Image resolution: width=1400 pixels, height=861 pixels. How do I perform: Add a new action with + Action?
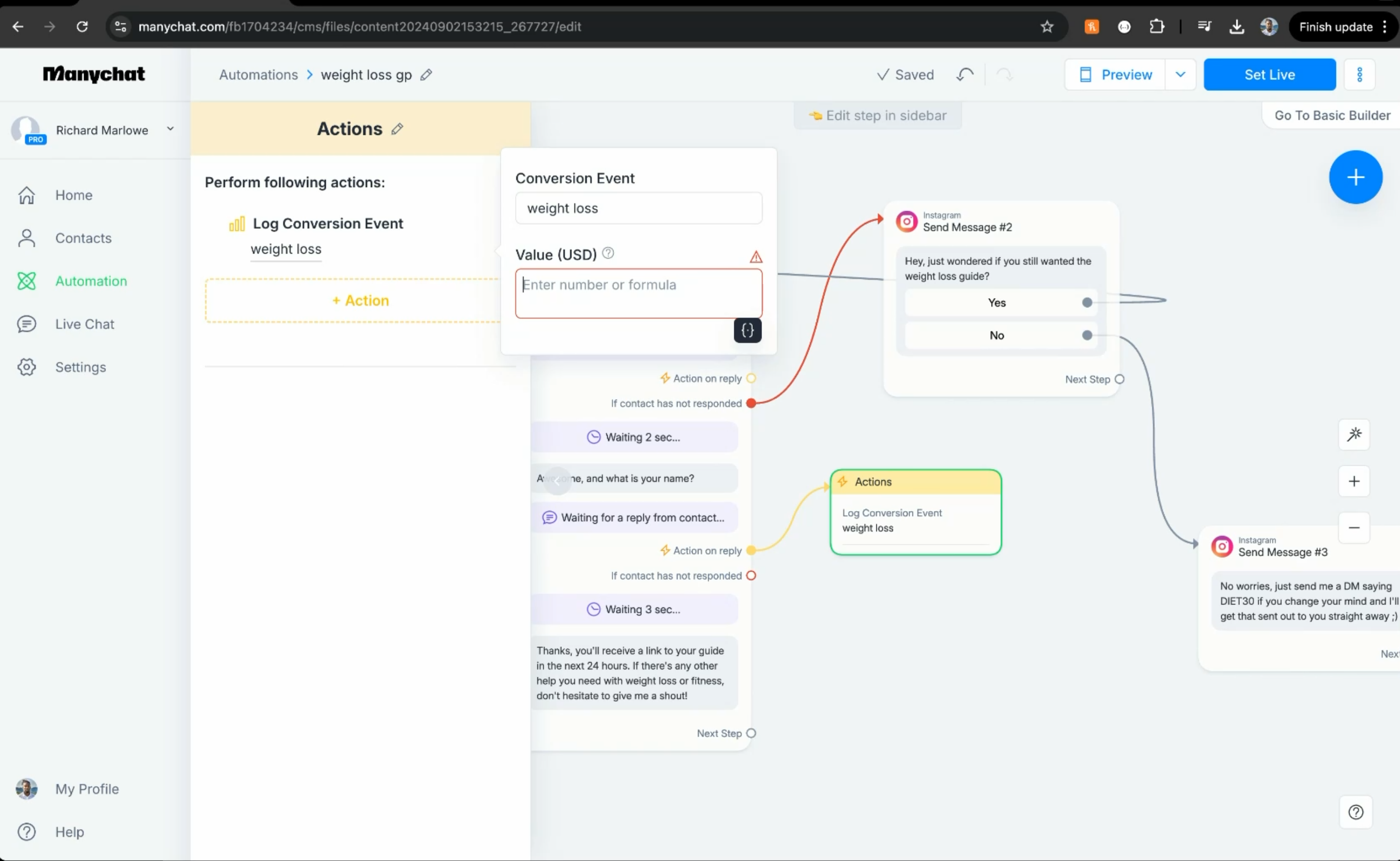360,301
